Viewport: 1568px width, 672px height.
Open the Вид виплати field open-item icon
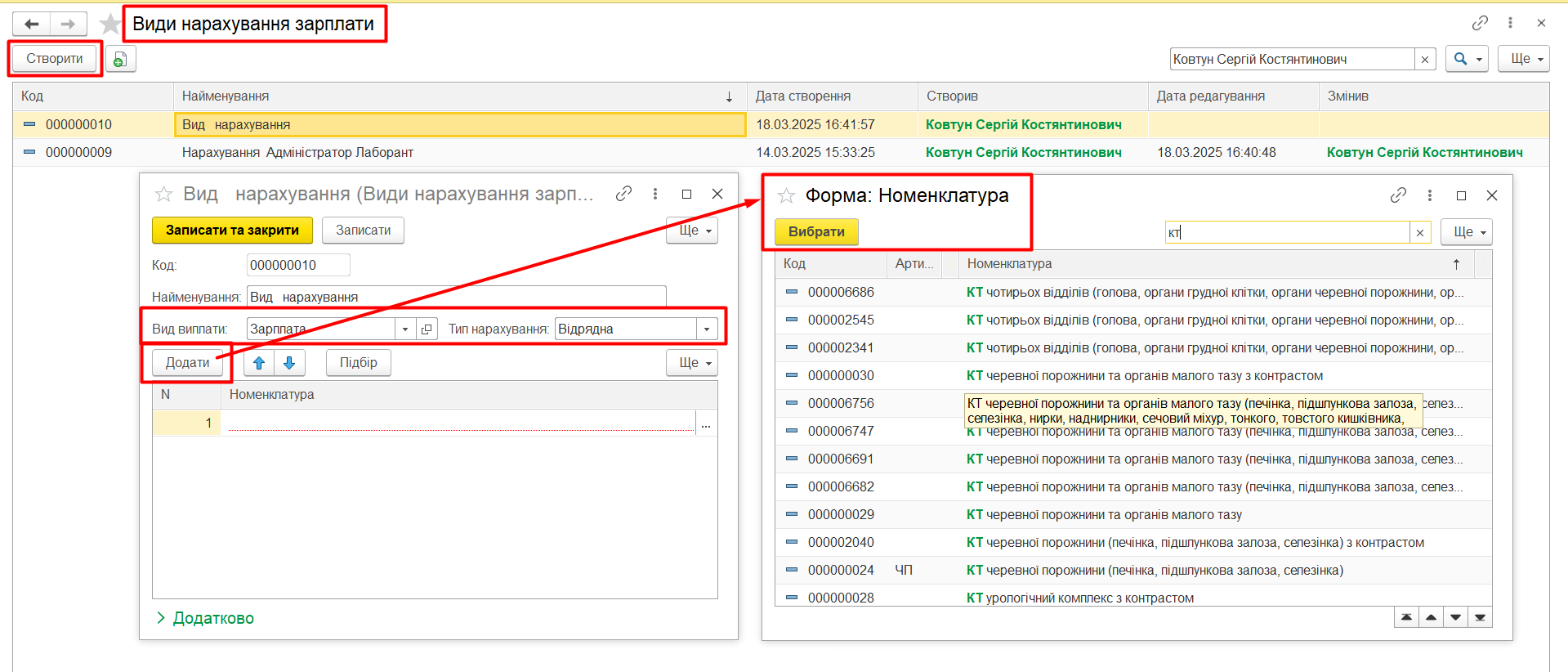(x=427, y=329)
